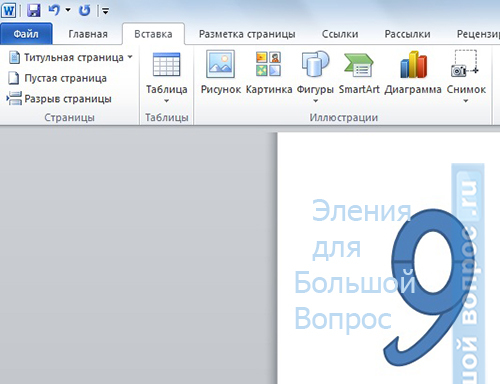Click the Разрыв страницы break icon
This screenshot has width=500, height=384.
pyautogui.click(x=14, y=99)
